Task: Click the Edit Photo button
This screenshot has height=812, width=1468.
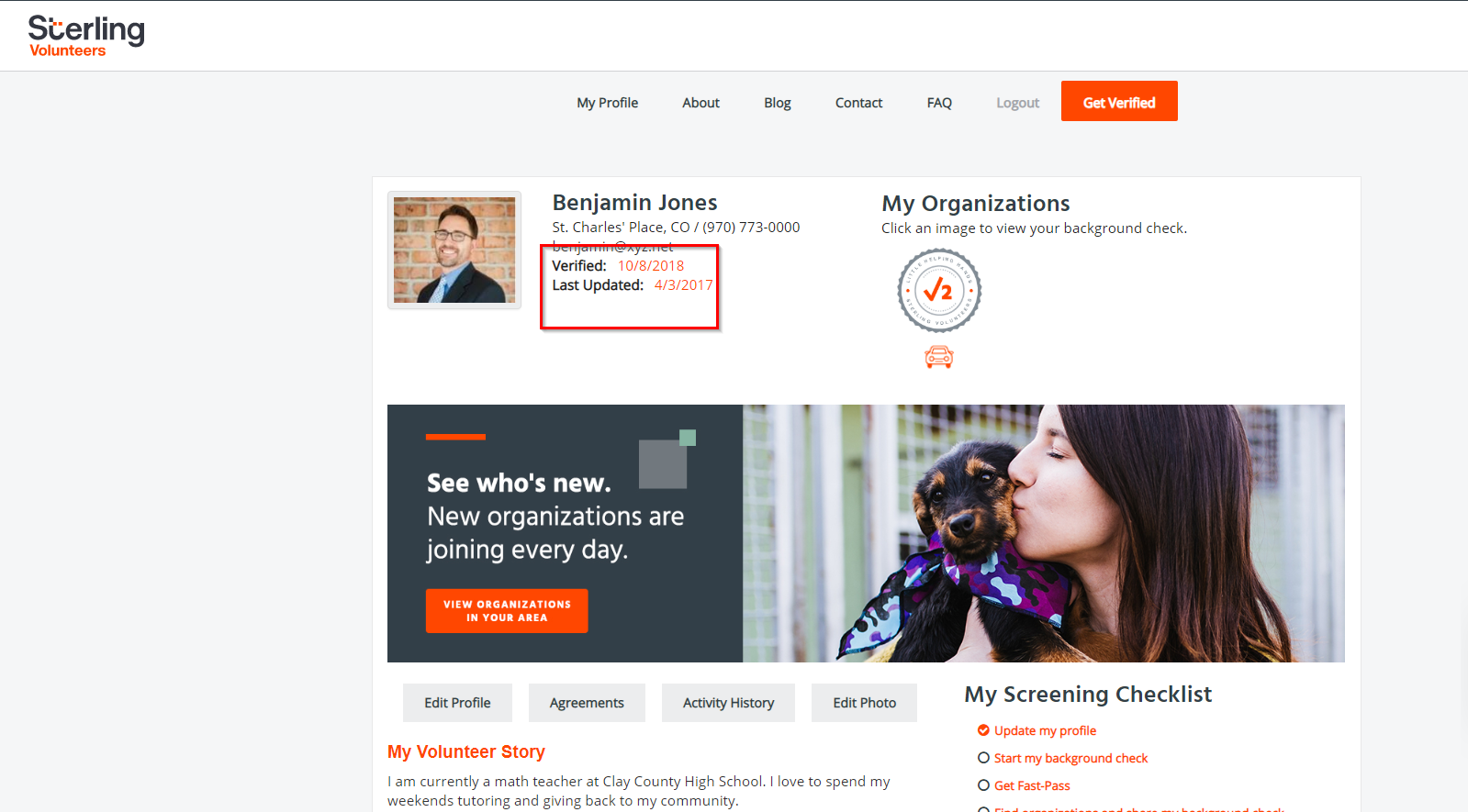Action: (x=865, y=703)
